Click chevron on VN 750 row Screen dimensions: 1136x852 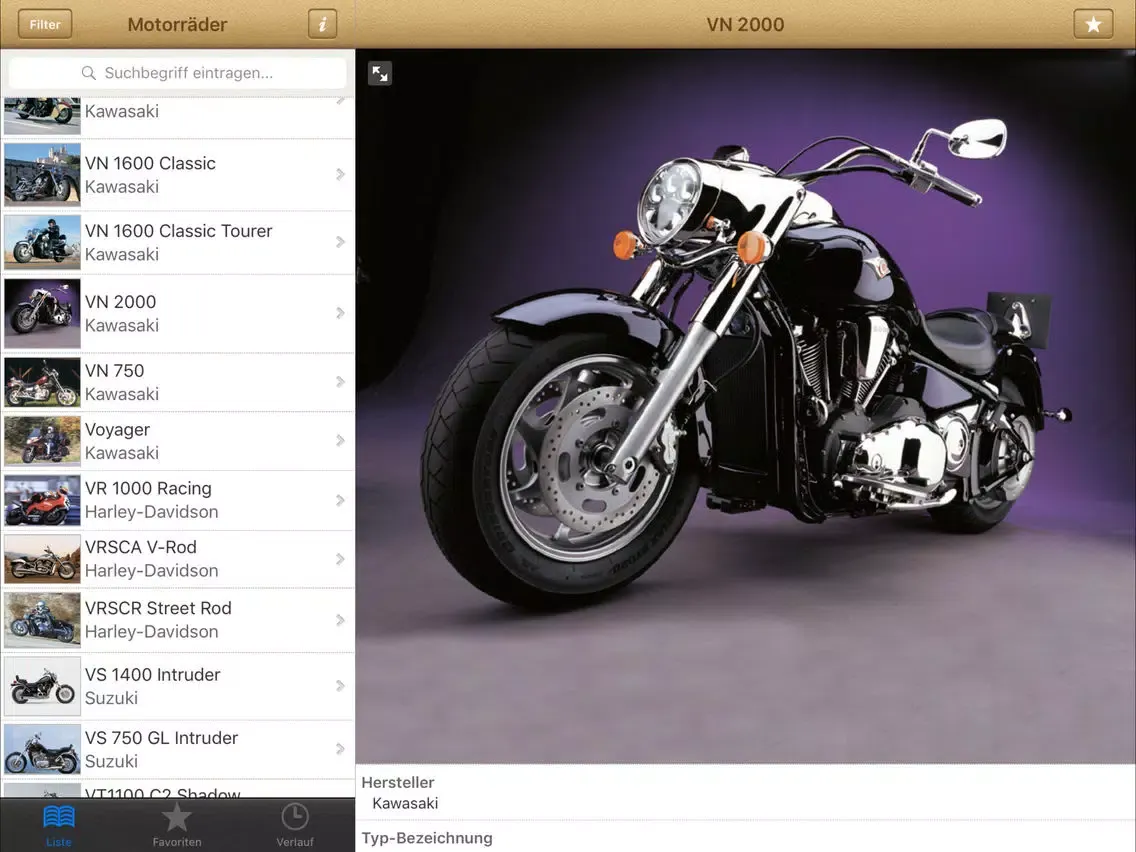click(x=341, y=382)
